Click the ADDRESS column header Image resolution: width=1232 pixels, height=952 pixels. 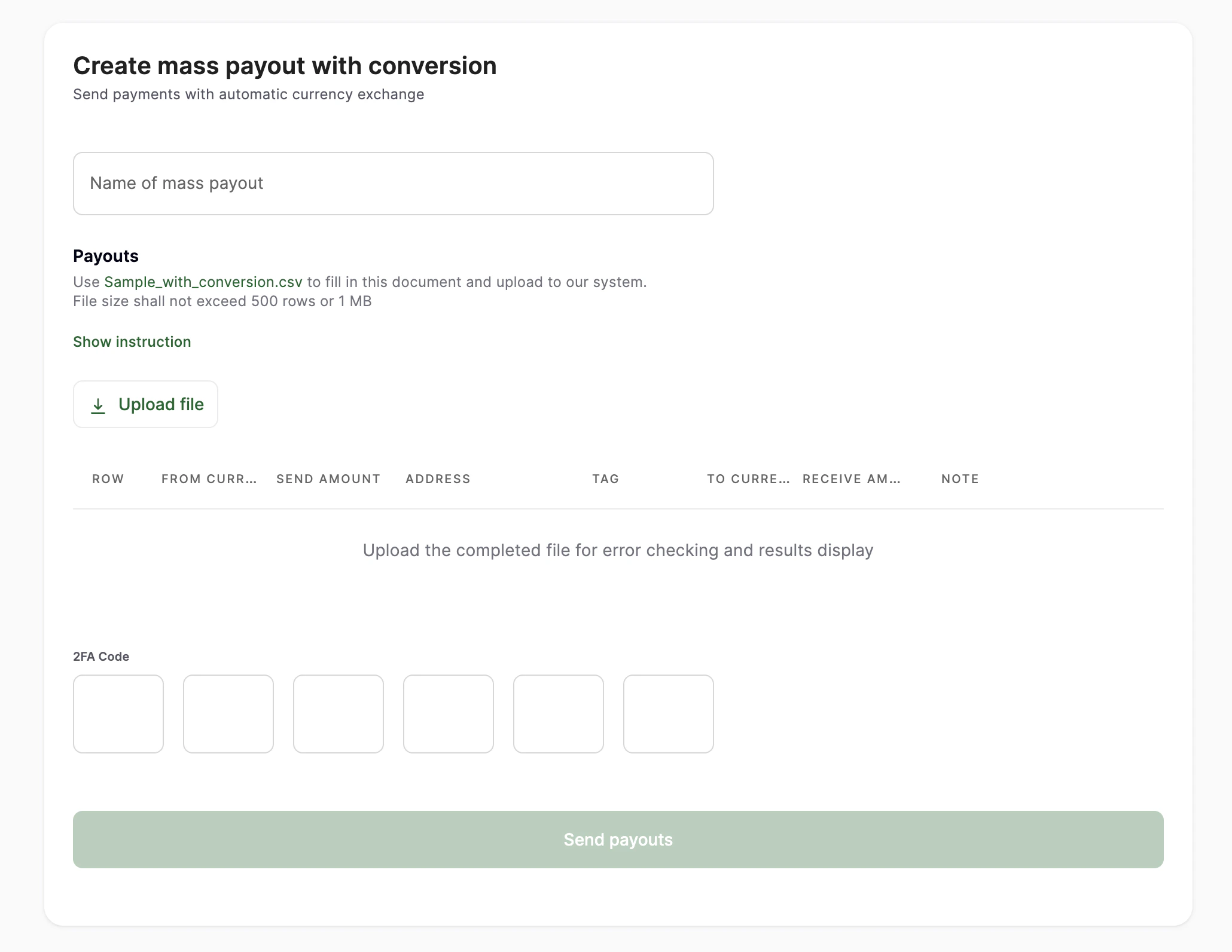[x=438, y=479]
